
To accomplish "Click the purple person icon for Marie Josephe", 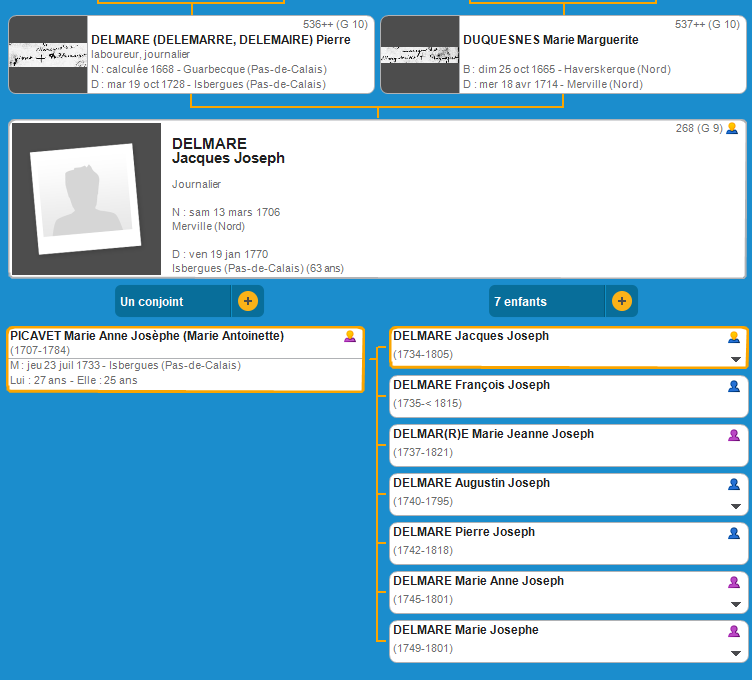I will click(x=734, y=631).
